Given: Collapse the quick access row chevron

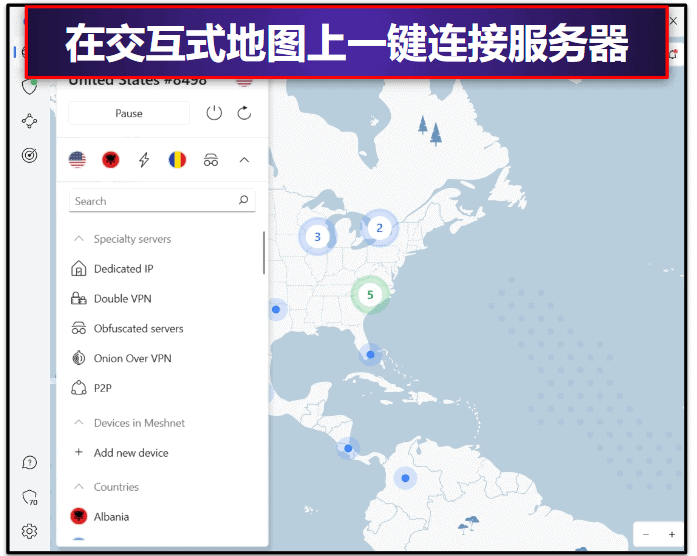Looking at the screenshot, I should pos(244,160).
